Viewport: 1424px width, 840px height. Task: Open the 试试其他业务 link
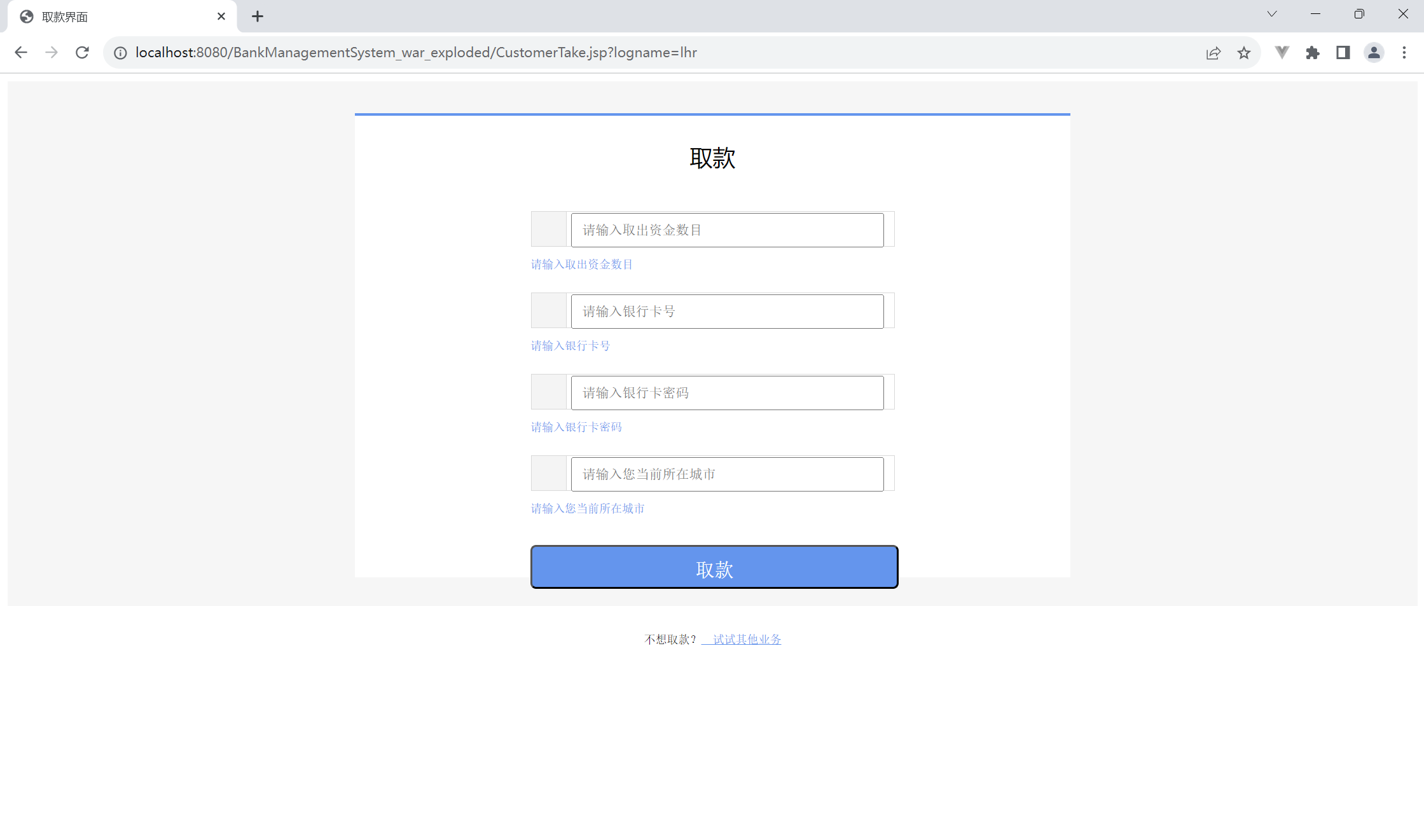(747, 639)
